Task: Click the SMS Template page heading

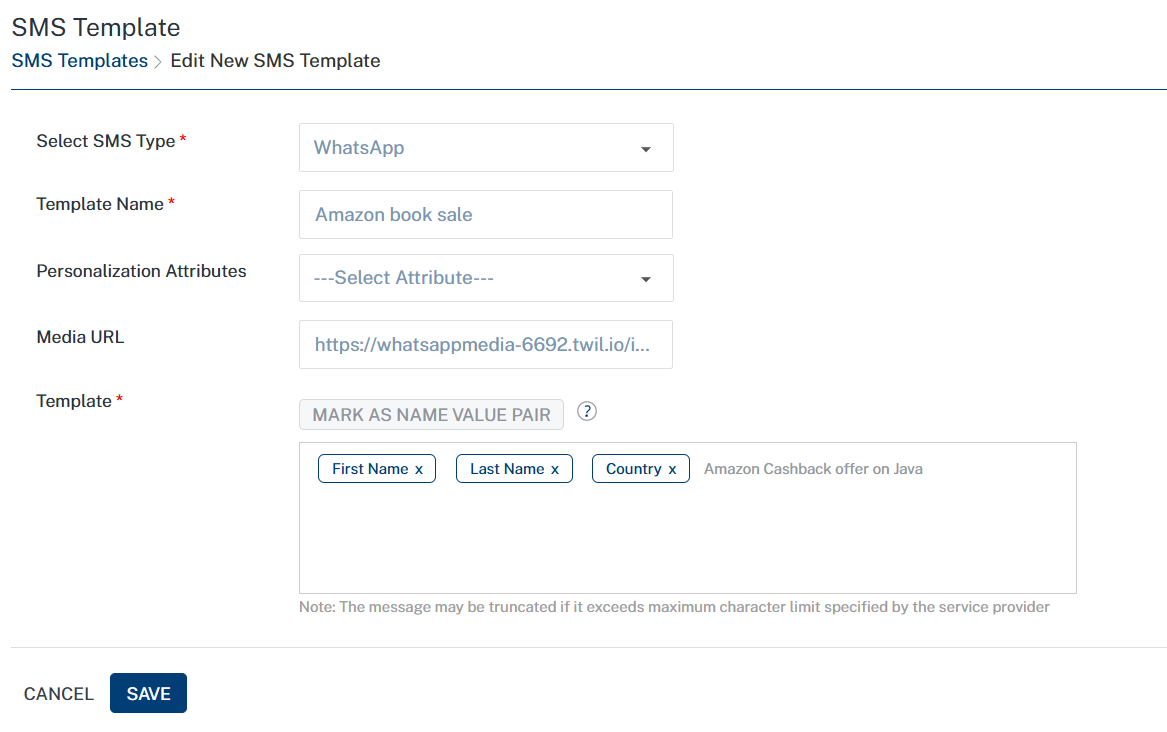Action: tap(96, 27)
